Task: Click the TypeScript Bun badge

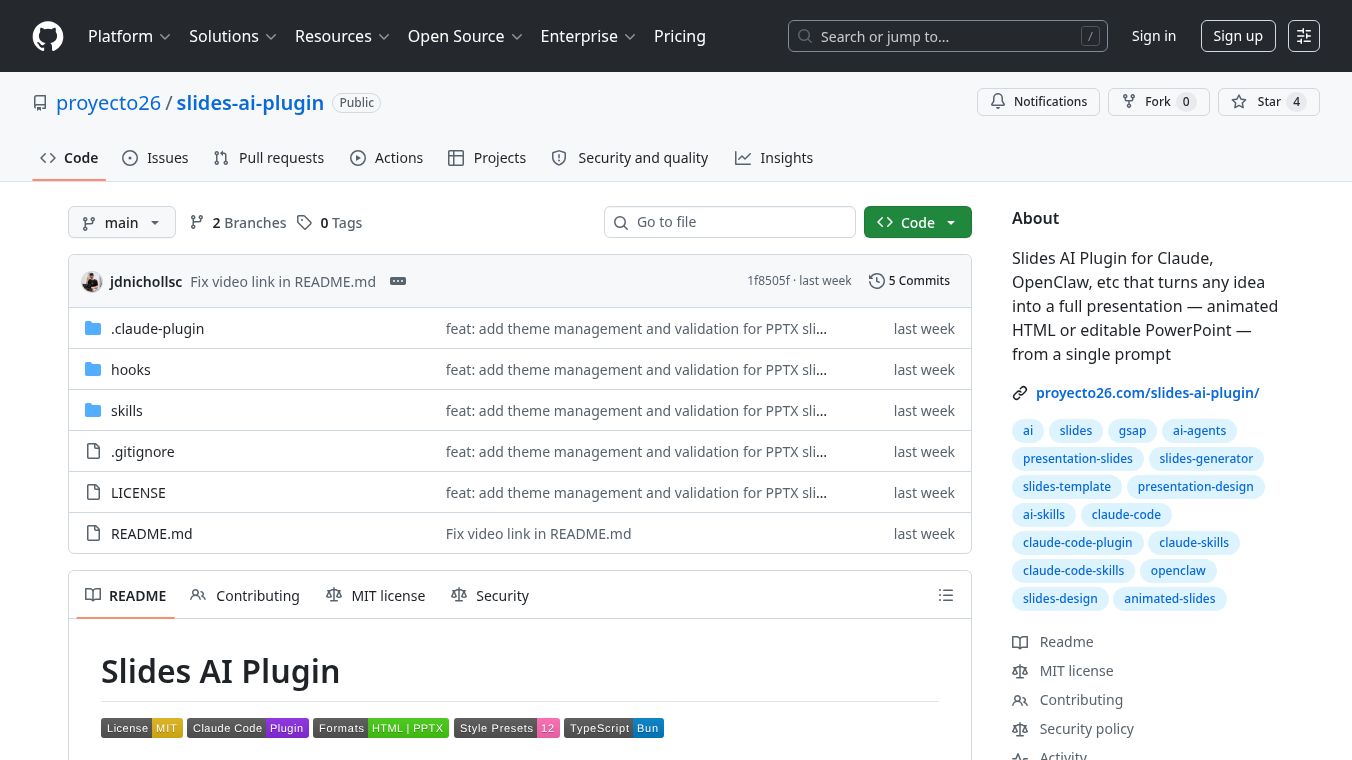Action: click(x=614, y=728)
